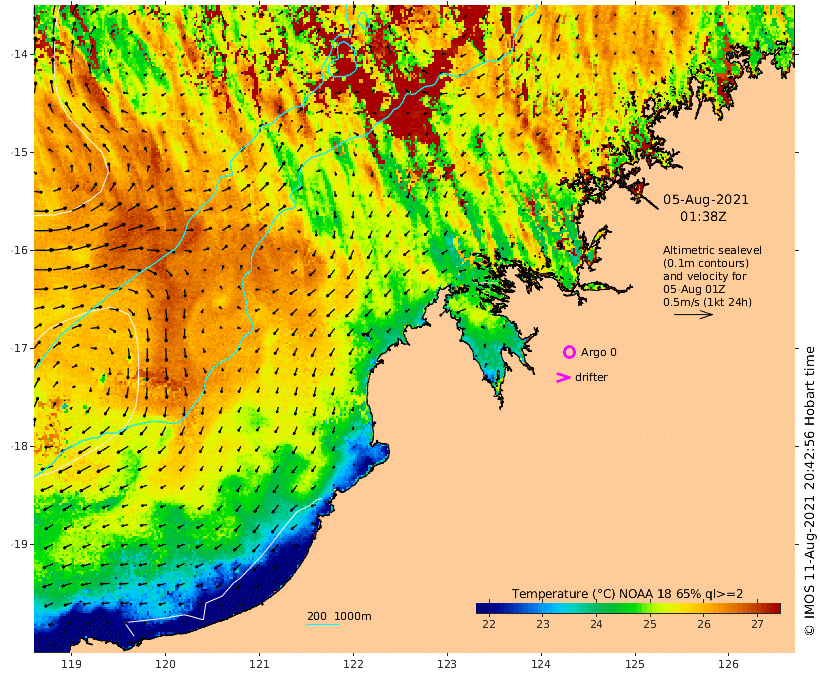Click the longitude axis label 125
Image resolution: width=820 pixels, height=680 pixels.
click(635, 664)
